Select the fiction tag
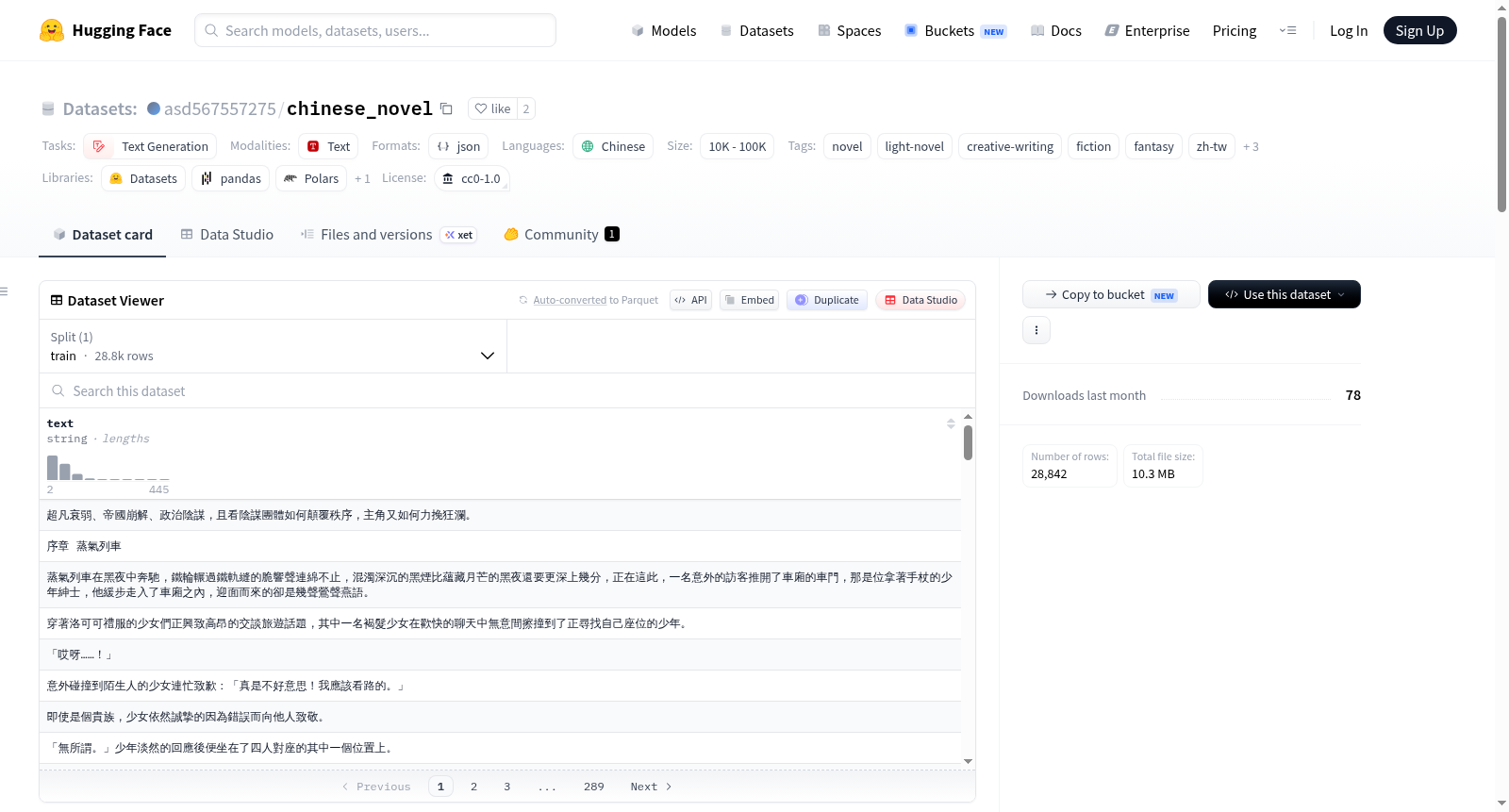The height and width of the screenshot is (812, 1509). 1093,146
